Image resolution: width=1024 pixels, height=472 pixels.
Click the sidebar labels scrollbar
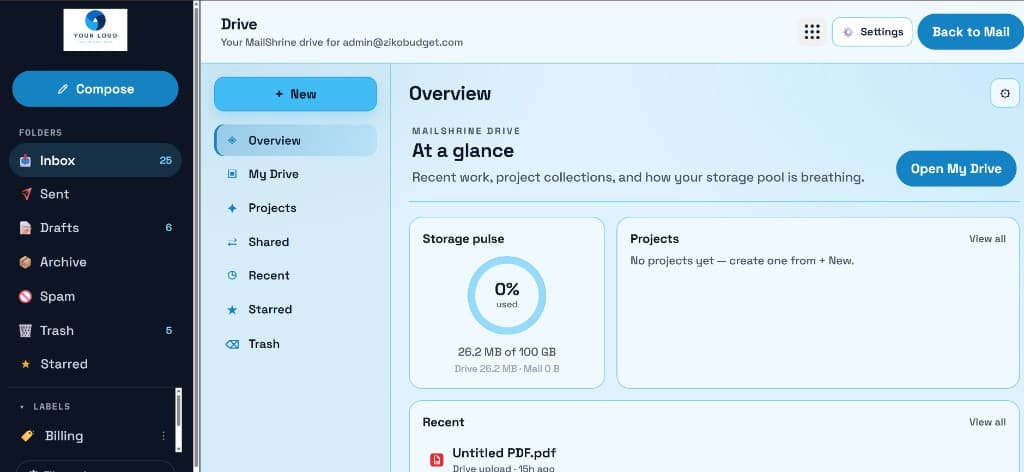[x=178, y=420]
